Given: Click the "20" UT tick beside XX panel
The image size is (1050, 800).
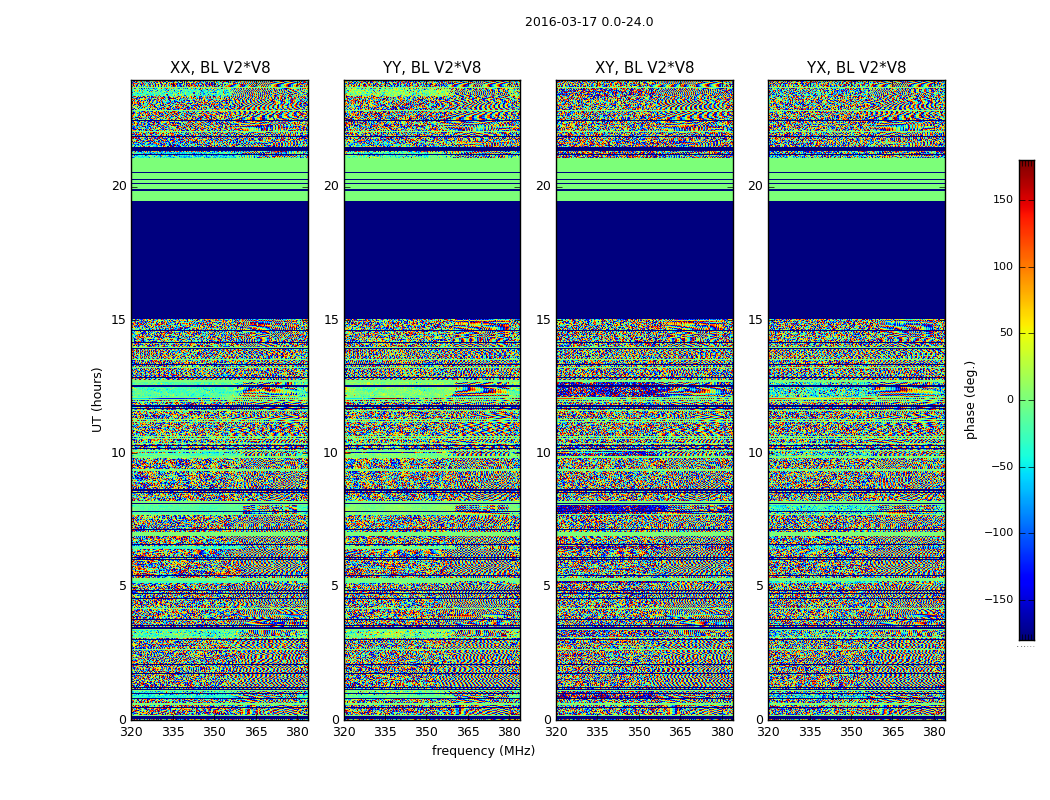Looking at the screenshot, I should [x=119, y=186].
